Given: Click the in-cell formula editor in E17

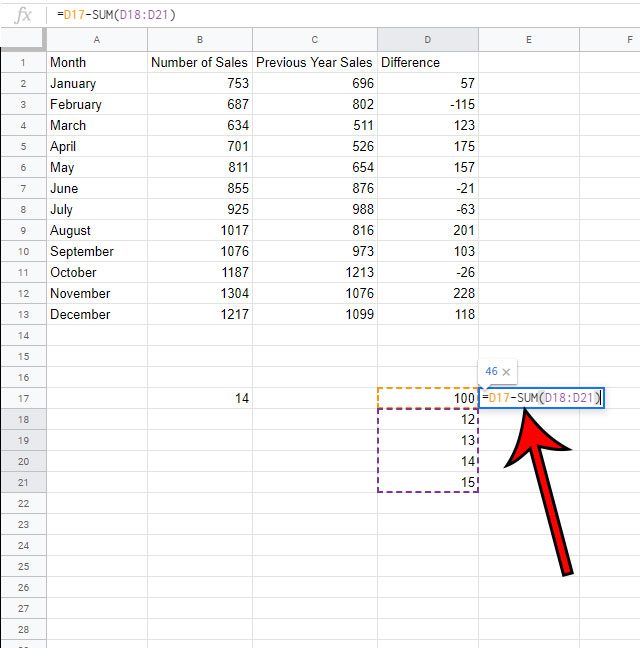Looking at the screenshot, I should 542,398.
